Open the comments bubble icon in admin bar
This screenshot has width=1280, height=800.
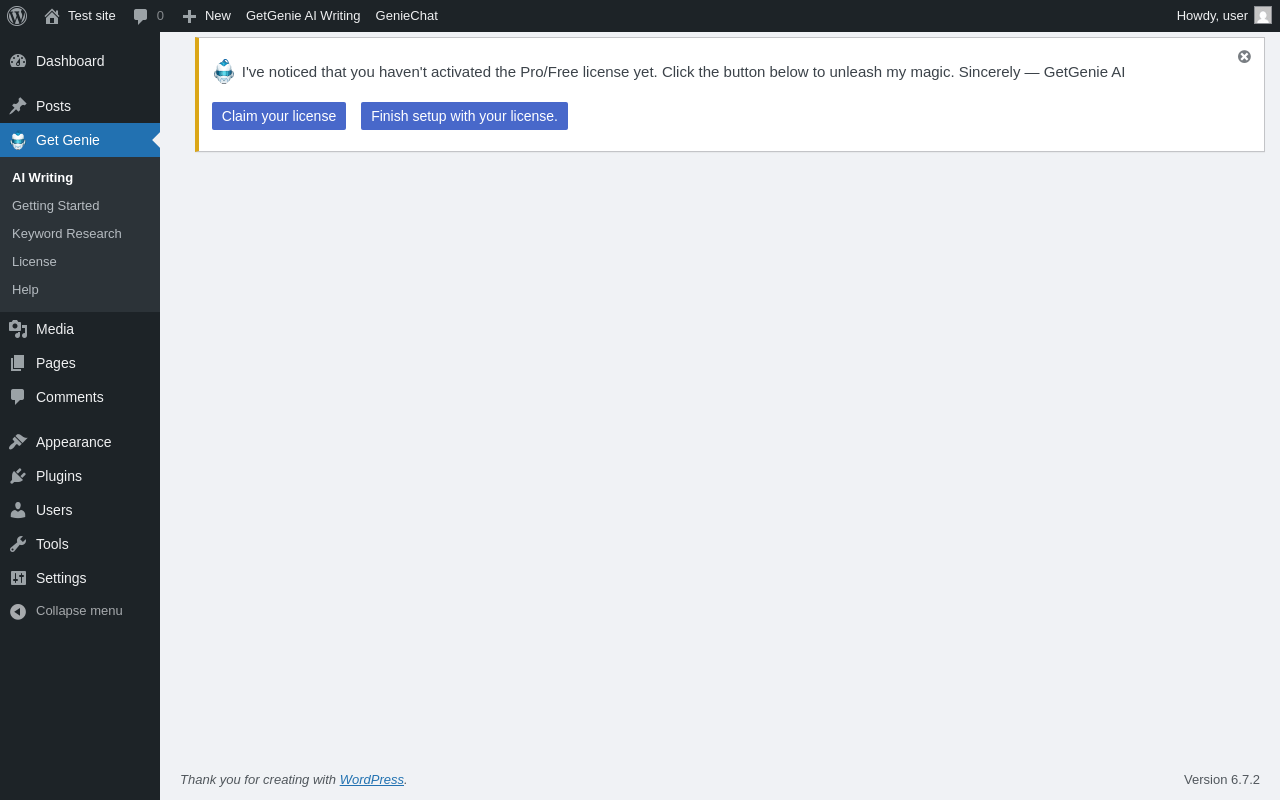141,16
